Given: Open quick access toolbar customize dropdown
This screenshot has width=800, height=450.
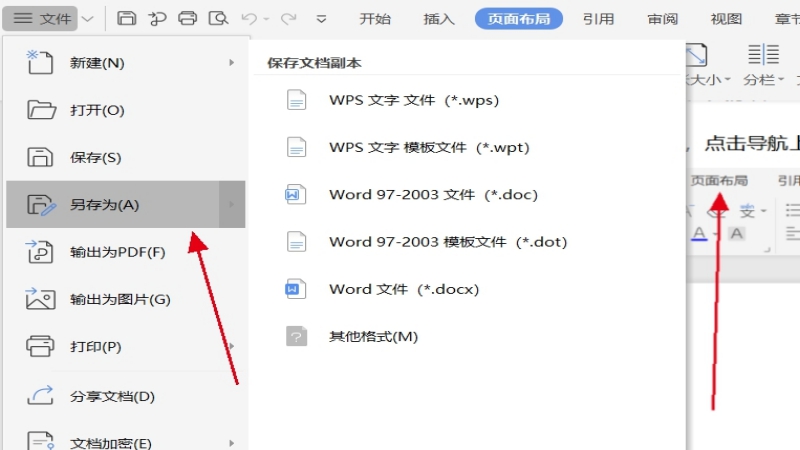Looking at the screenshot, I should [x=321, y=18].
